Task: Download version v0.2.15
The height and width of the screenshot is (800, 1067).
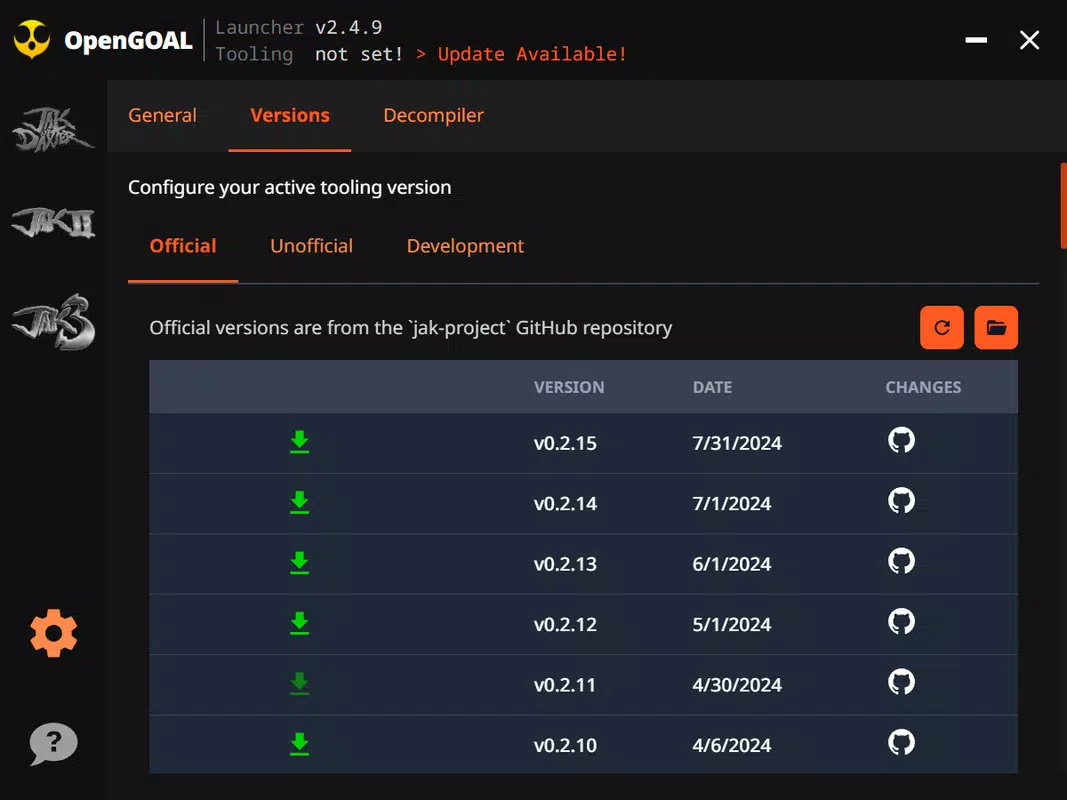Action: click(x=299, y=442)
